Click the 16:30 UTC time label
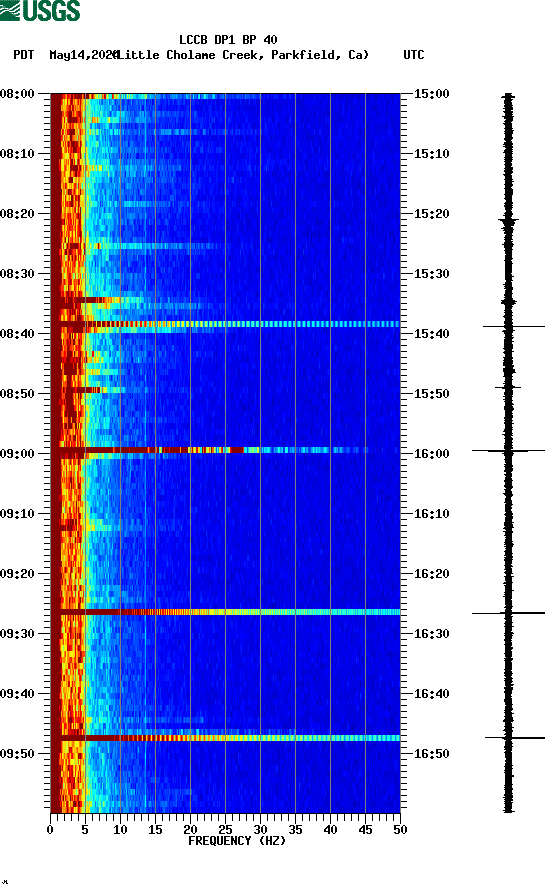 (x=431, y=634)
